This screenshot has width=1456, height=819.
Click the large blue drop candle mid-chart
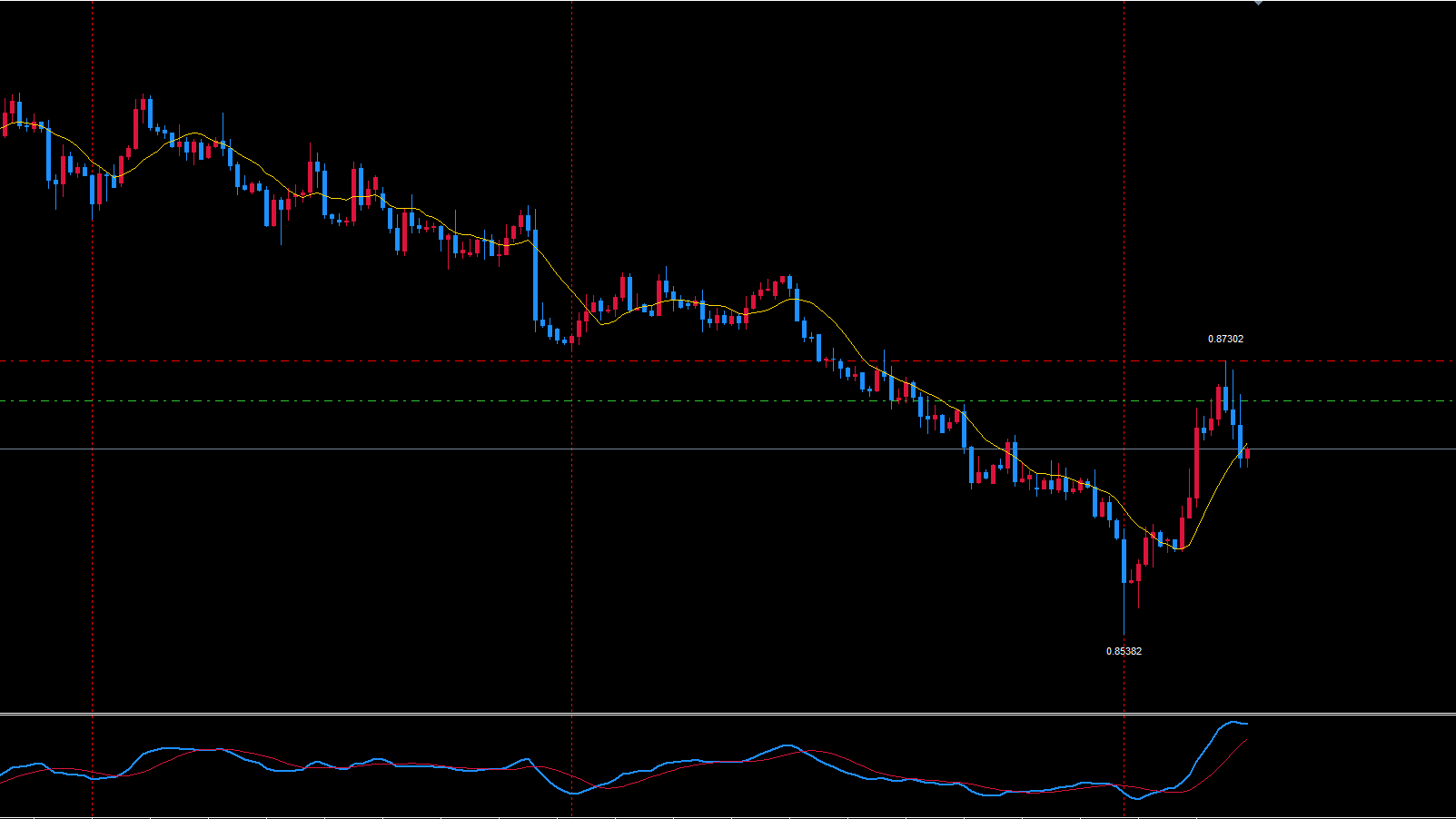pyautogui.click(x=535, y=275)
